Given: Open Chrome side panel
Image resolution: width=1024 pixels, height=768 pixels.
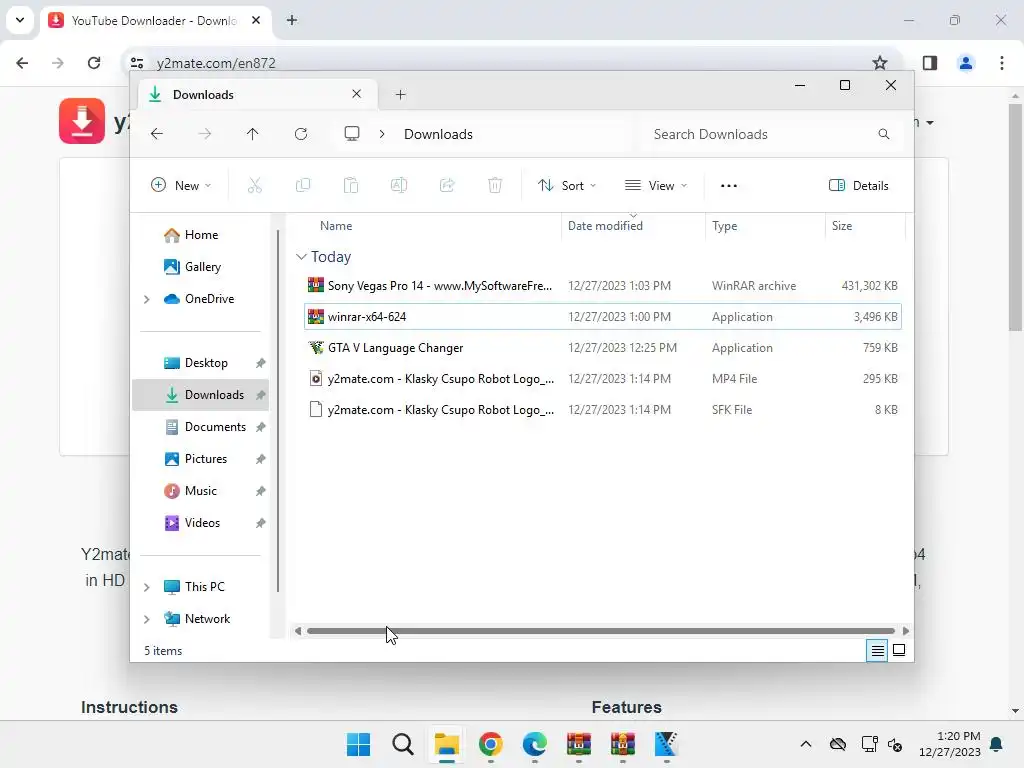Looking at the screenshot, I should click(930, 63).
